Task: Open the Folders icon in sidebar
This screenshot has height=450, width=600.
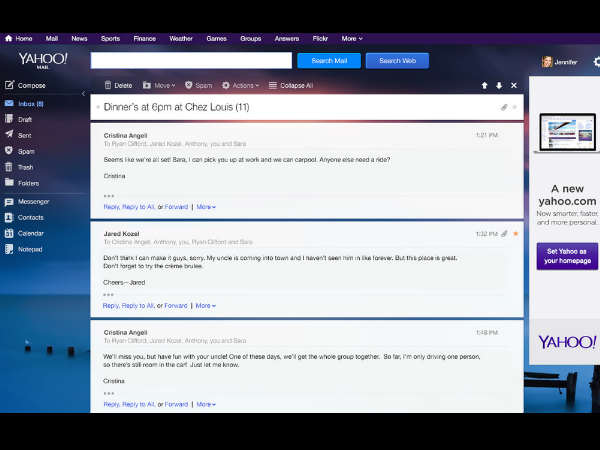Action: [9, 183]
